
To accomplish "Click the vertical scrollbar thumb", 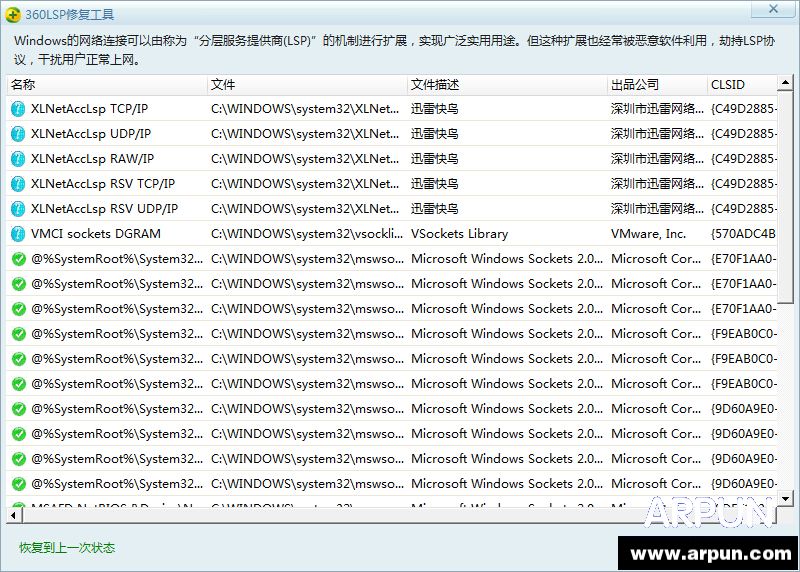I will point(785,196).
